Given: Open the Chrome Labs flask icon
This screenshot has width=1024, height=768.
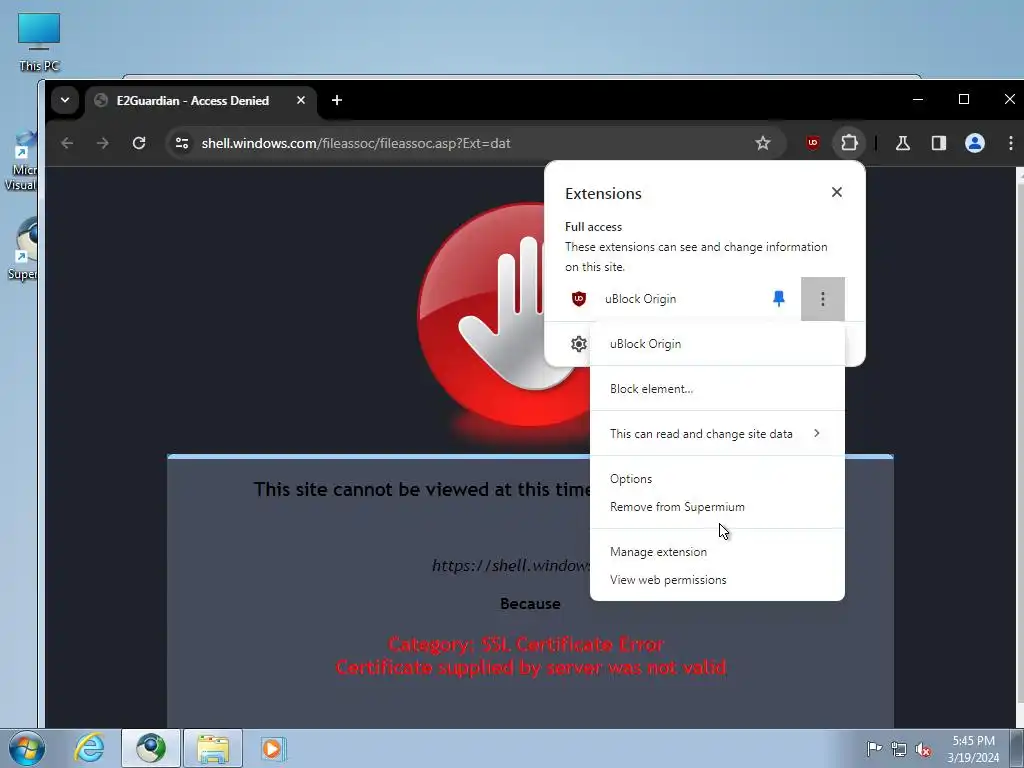Looking at the screenshot, I should (x=903, y=143).
